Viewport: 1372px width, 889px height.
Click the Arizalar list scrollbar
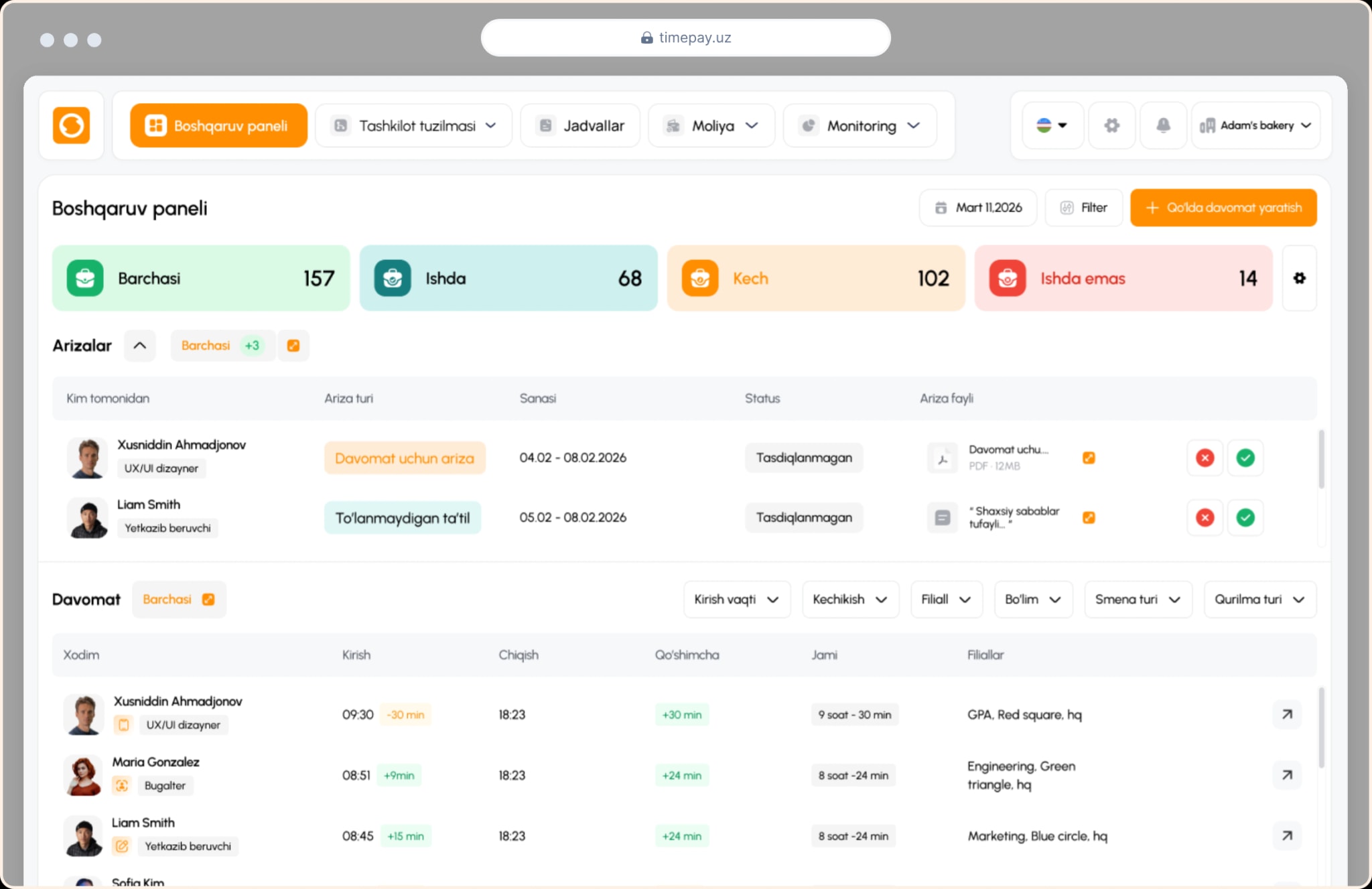pos(1321,460)
